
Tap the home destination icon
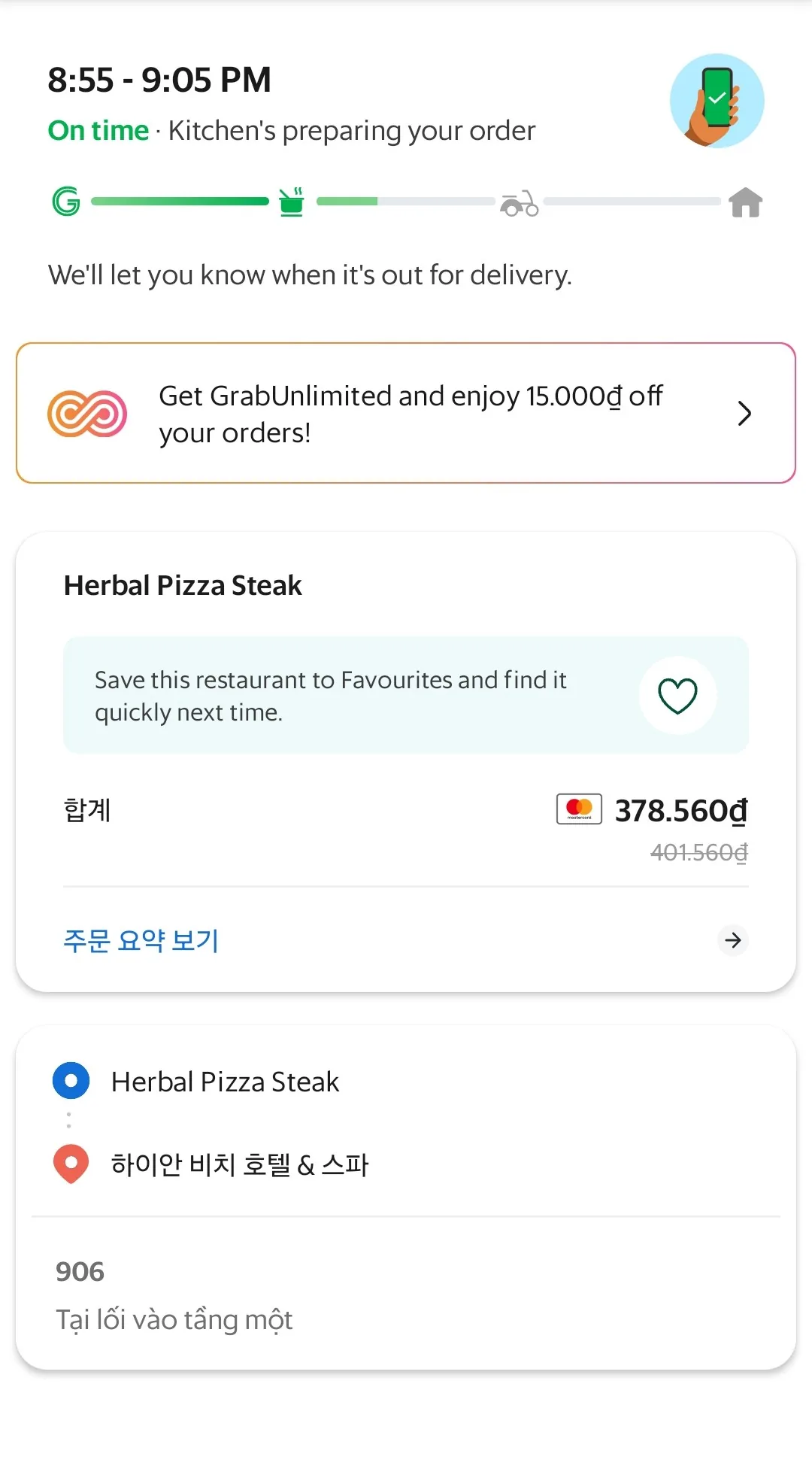point(745,202)
